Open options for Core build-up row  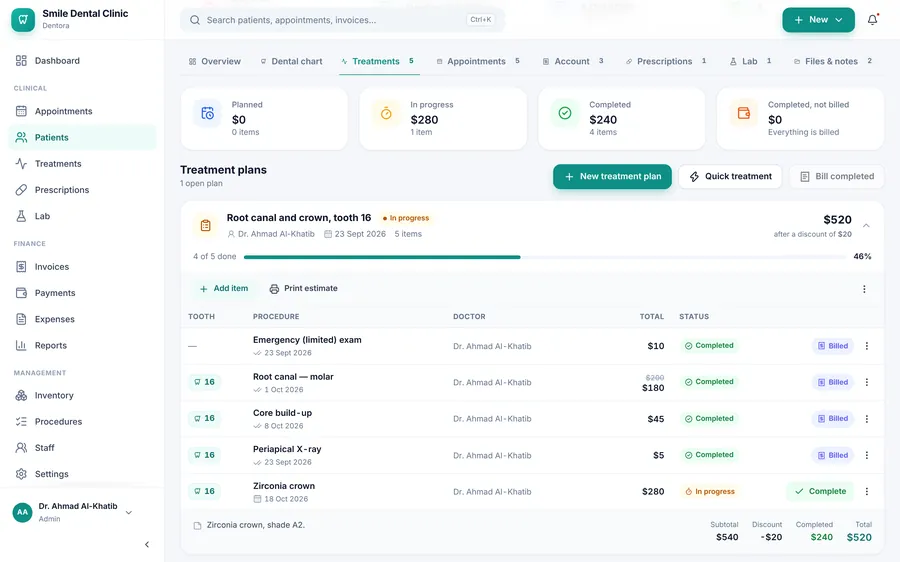[x=867, y=419]
